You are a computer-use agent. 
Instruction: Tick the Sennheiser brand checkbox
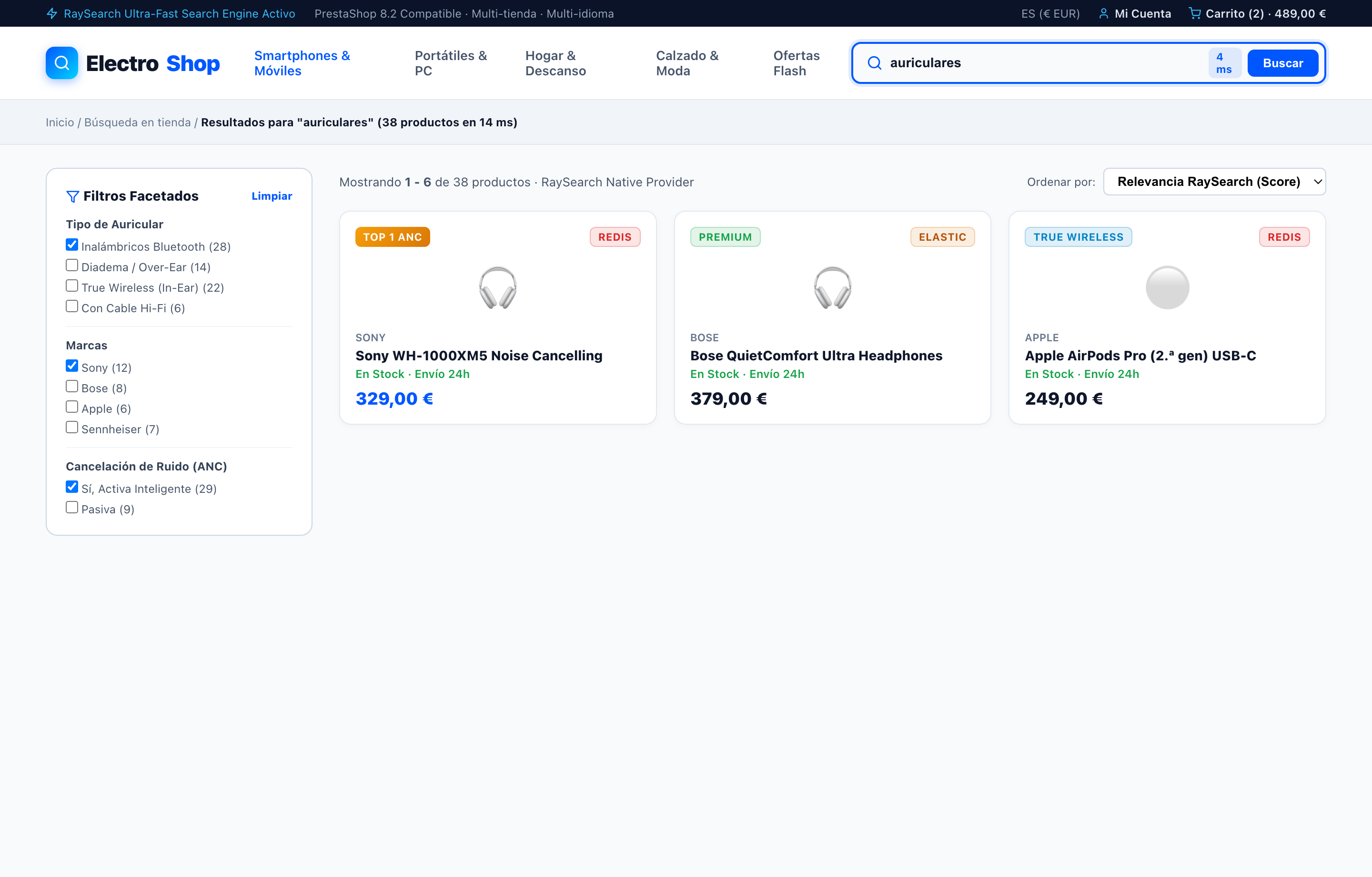[x=72, y=427]
